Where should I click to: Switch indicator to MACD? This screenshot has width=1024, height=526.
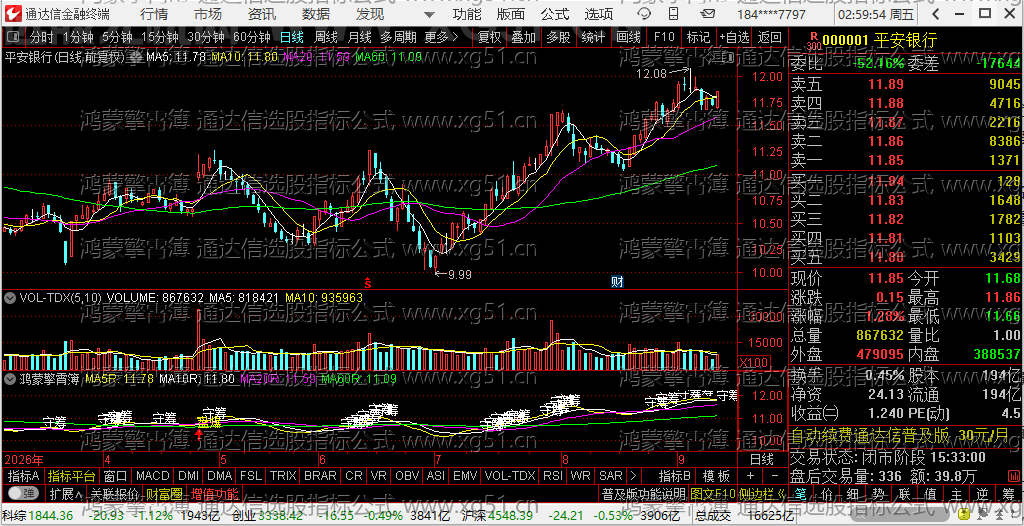click(x=152, y=476)
